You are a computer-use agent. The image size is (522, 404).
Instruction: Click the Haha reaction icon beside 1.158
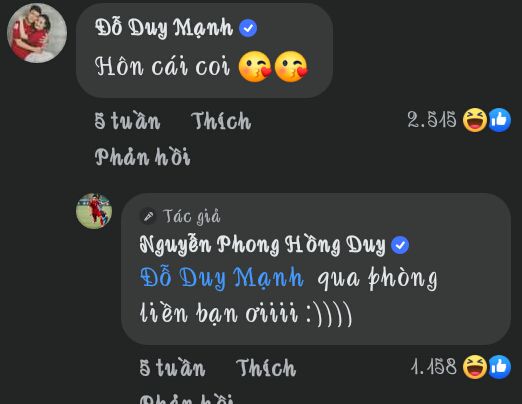[475, 367]
